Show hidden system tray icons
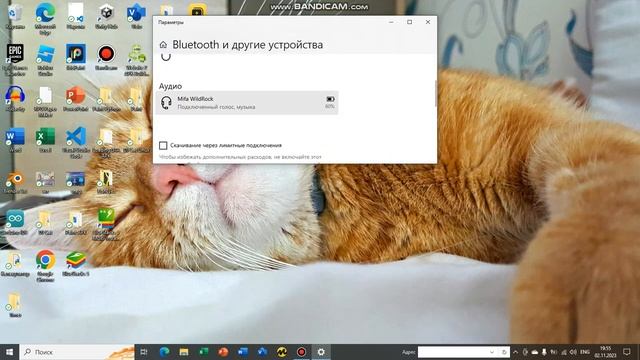Screen dimensions: 640x360 [x=516, y=352]
